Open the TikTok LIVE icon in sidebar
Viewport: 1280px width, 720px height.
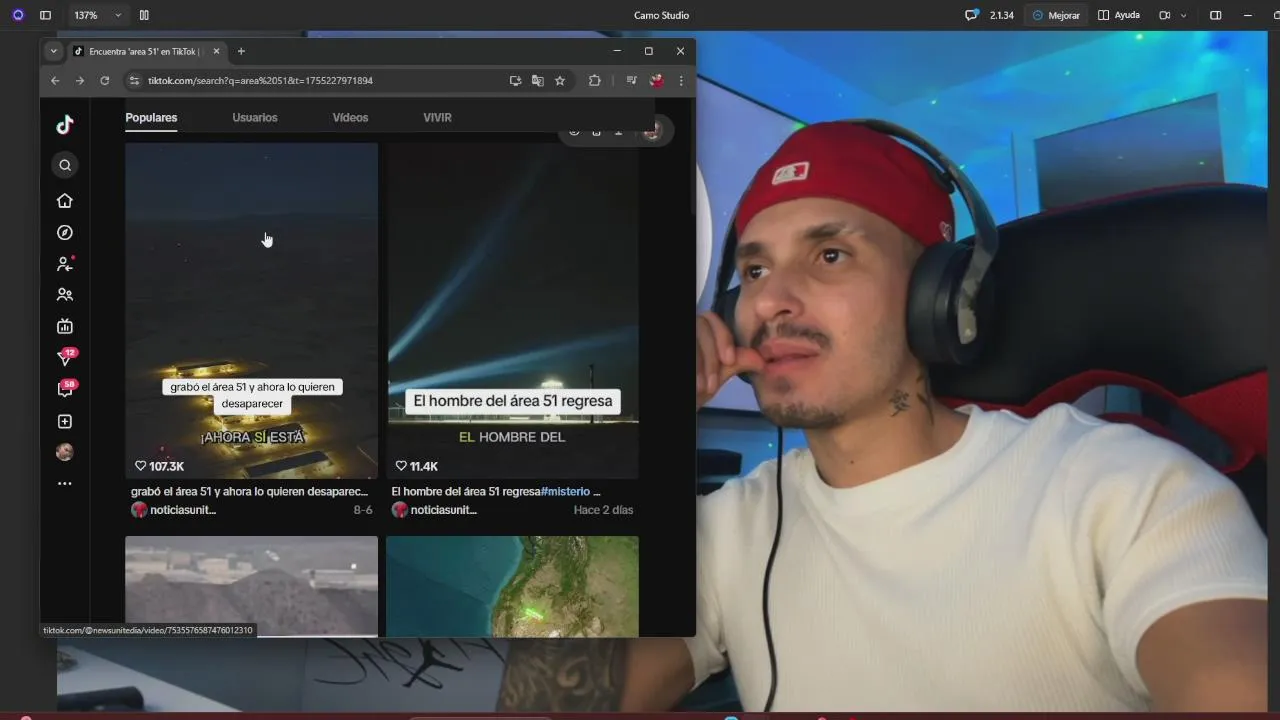tap(65, 326)
